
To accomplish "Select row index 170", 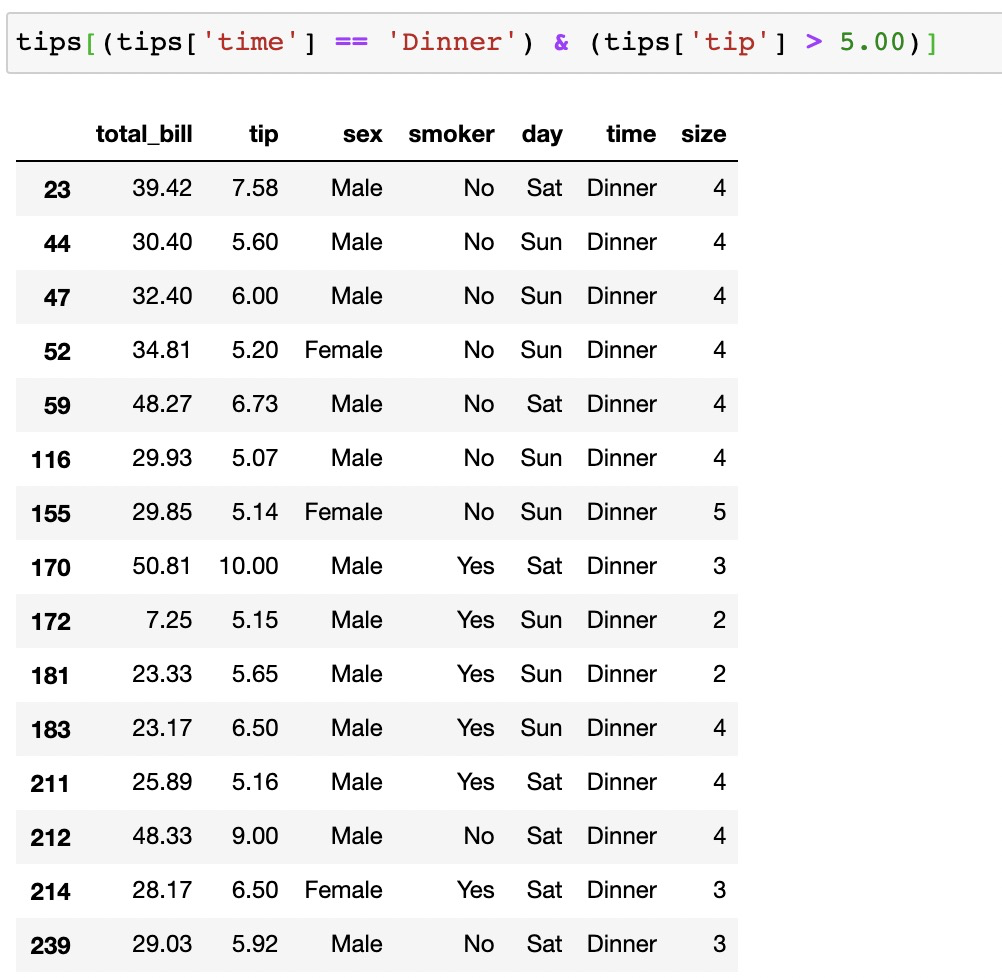I will (x=50, y=567).
